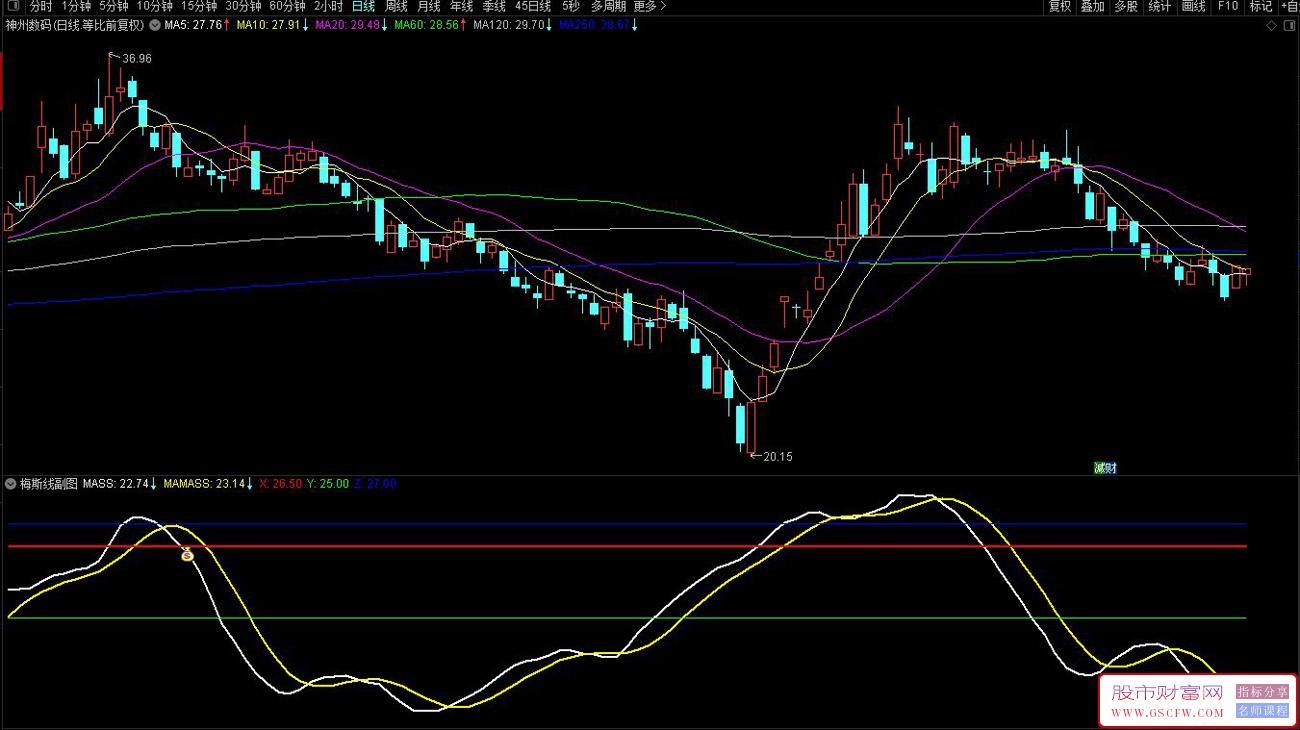Visit the WWW.GSCFW.COM website link
The width and height of the screenshot is (1300, 730).
point(1166,713)
